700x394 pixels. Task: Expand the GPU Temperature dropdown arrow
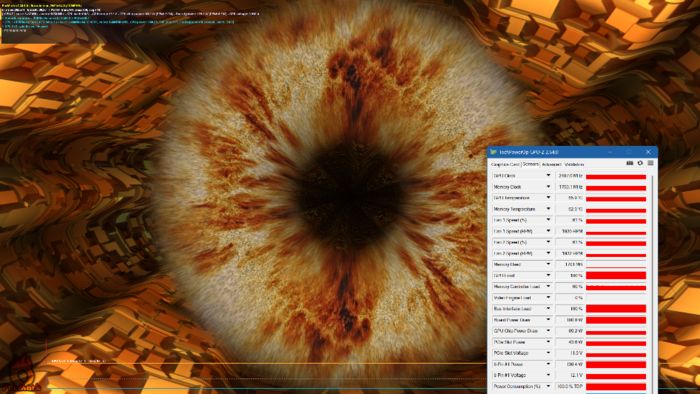[548, 198]
